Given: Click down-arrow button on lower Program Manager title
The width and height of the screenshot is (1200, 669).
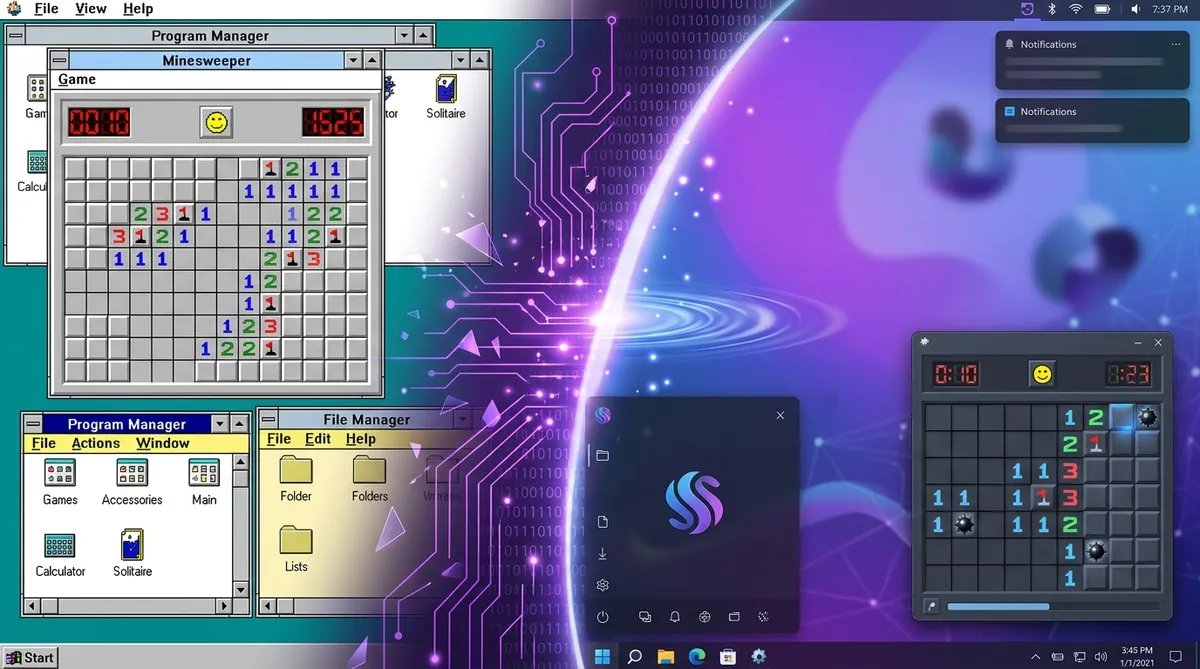Looking at the screenshot, I should pos(222,424).
